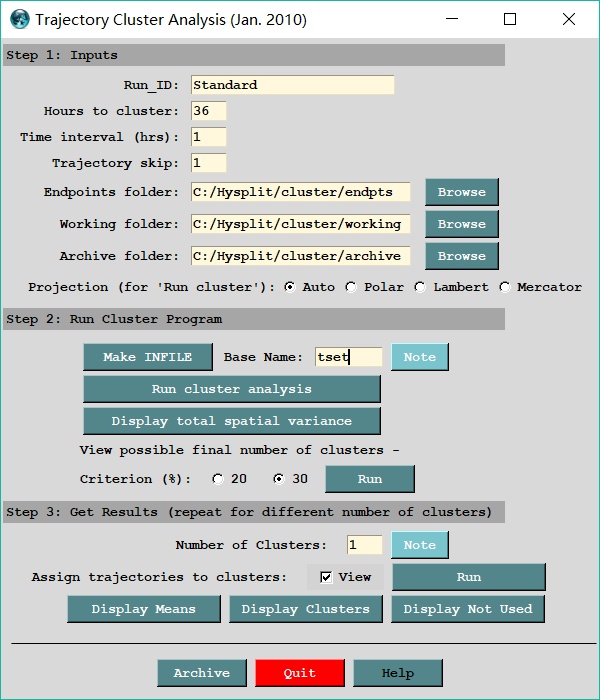Viewport: 600px width, 700px height.
Task: Edit the Hours to cluster field
Action: [x=208, y=111]
